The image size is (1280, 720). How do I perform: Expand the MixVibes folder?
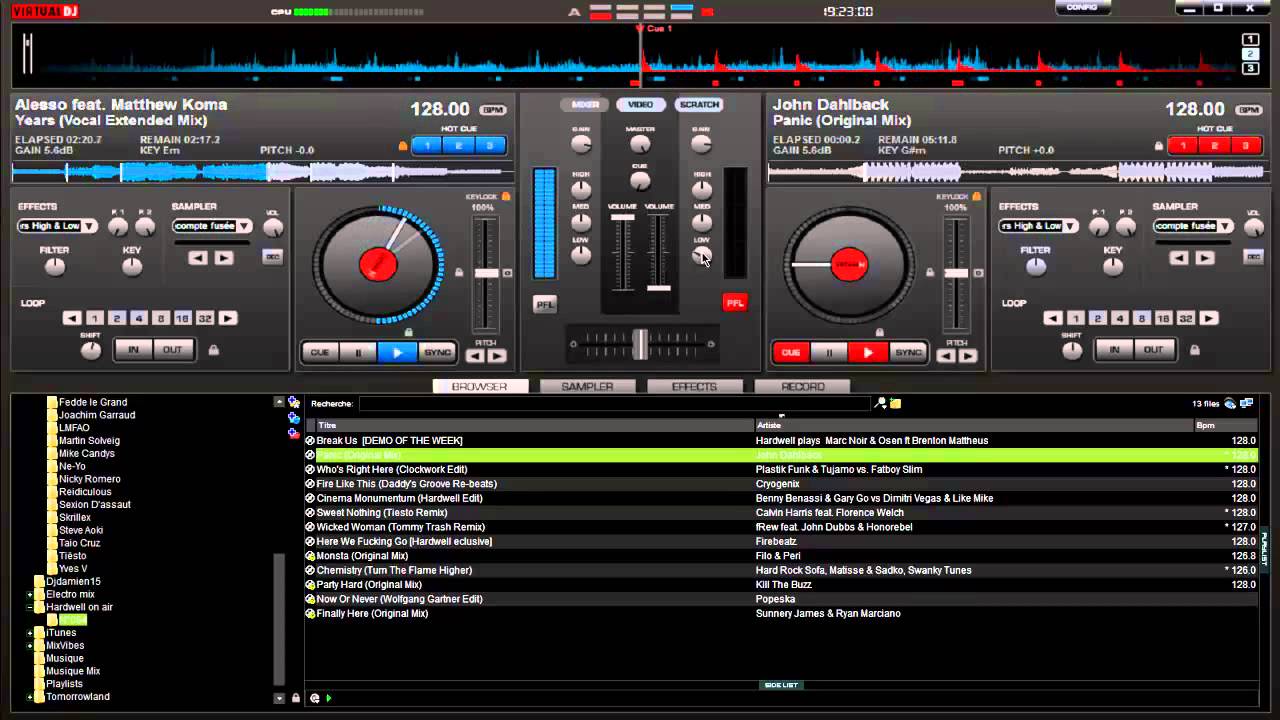(x=30, y=646)
